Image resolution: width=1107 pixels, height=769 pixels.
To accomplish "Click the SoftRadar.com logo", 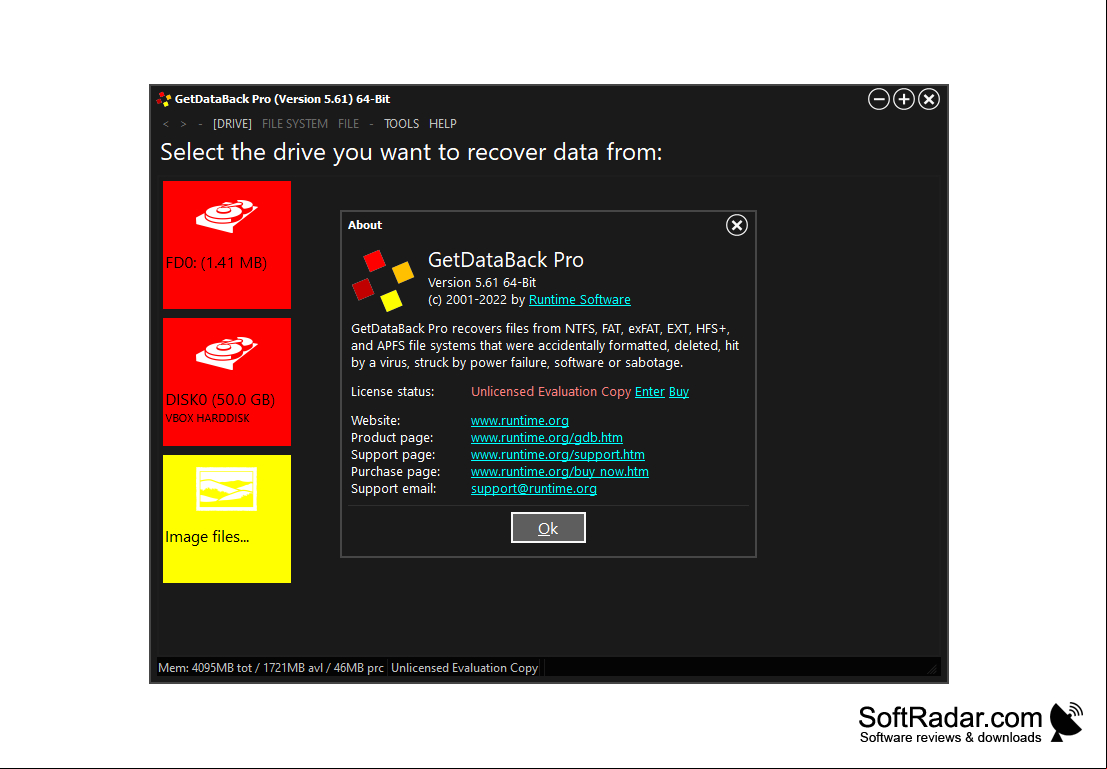I will click(x=971, y=722).
